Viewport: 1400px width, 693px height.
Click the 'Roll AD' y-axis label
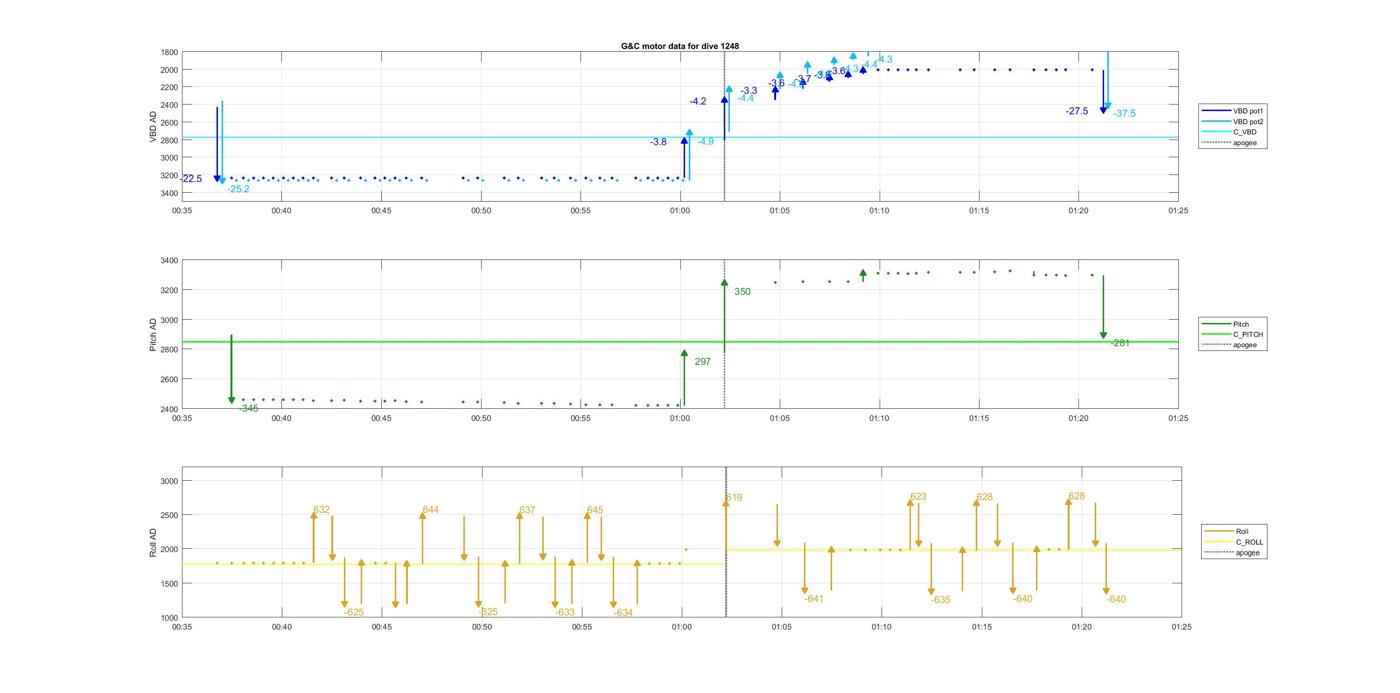153,541
